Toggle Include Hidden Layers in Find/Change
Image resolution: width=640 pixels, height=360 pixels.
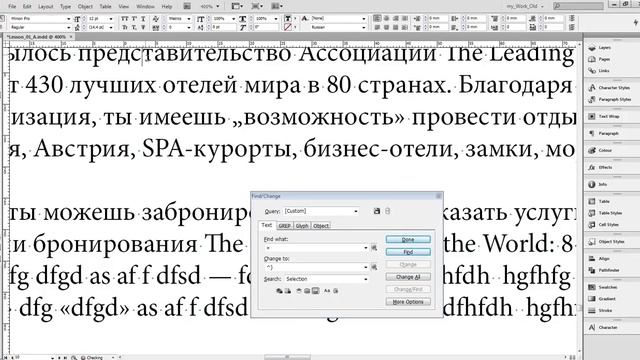pyautogui.click(x=299, y=291)
